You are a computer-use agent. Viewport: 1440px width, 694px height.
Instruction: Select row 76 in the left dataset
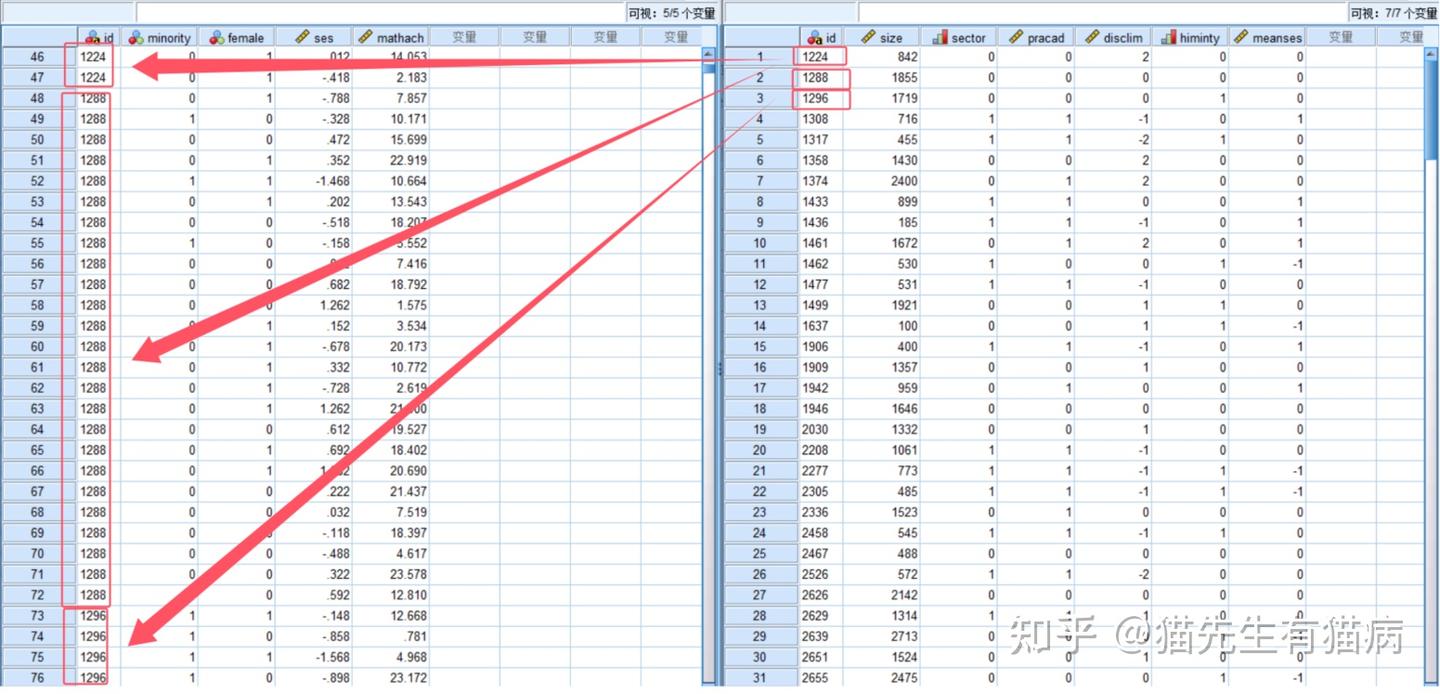(x=37, y=677)
